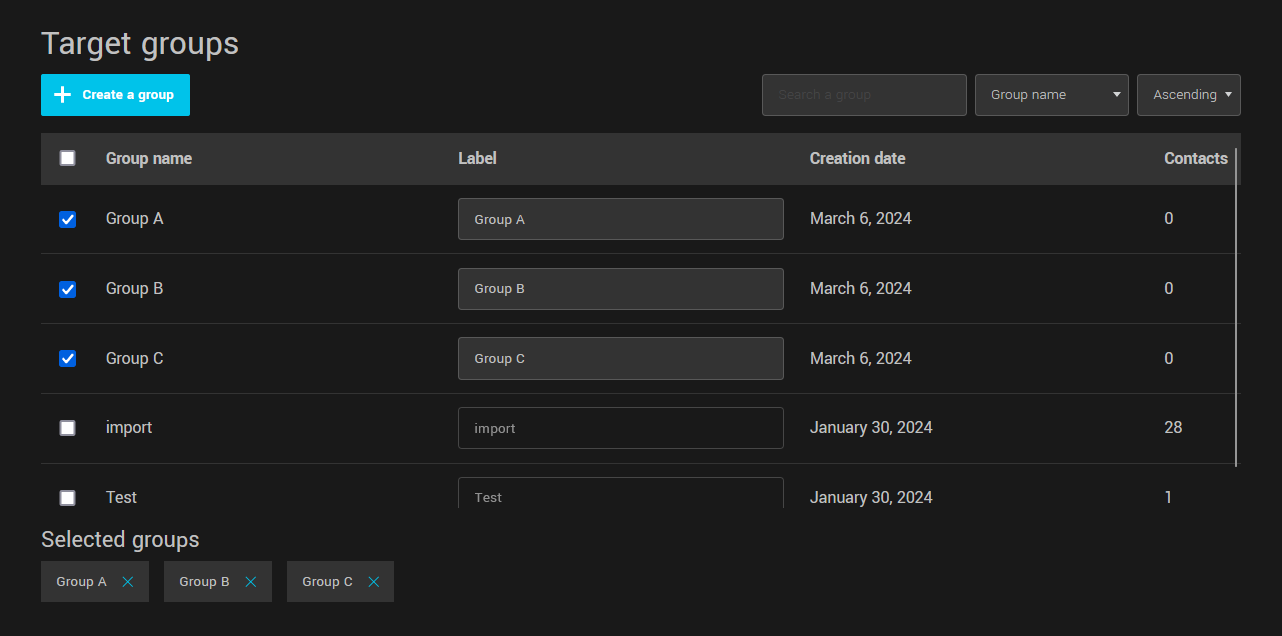
Task: Remove Group C from selected groups
Action: [374, 582]
